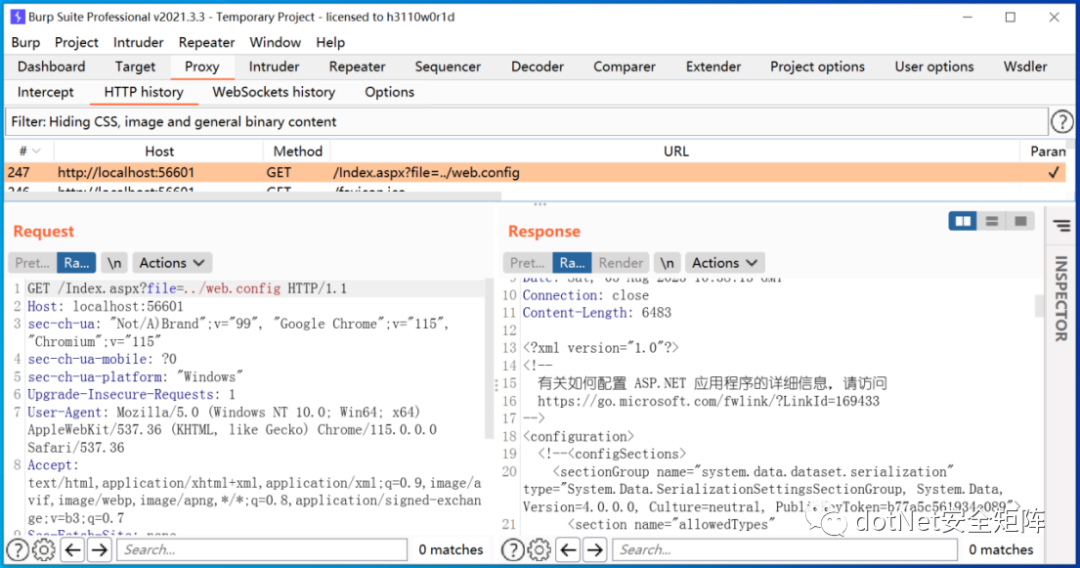The image size is (1080, 568).
Task: Select combined tabbed layout icon
Action: coord(1021,221)
